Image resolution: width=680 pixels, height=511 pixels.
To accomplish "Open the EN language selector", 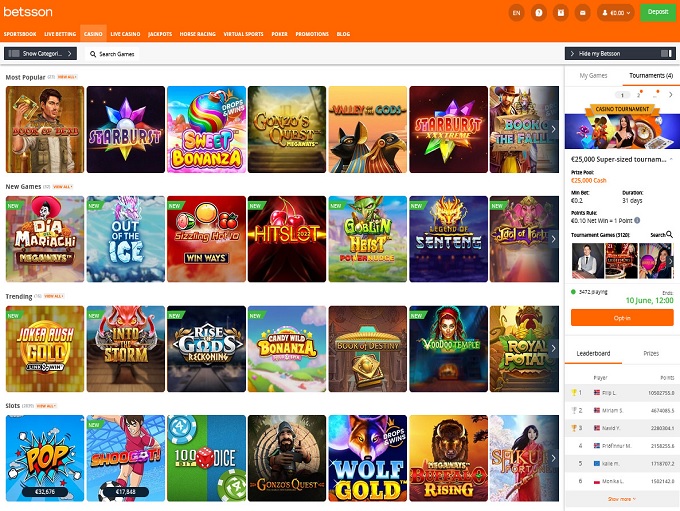I will (x=515, y=13).
